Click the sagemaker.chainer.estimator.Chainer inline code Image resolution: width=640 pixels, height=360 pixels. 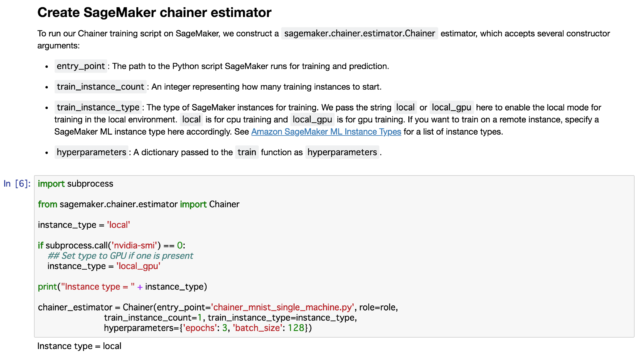360,33
